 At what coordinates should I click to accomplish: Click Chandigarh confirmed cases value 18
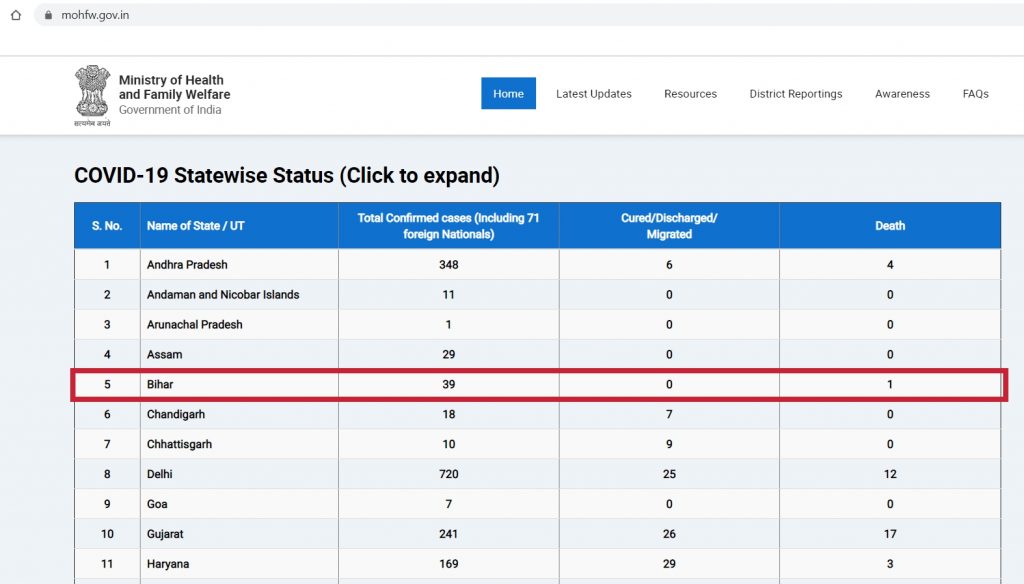click(x=449, y=414)
